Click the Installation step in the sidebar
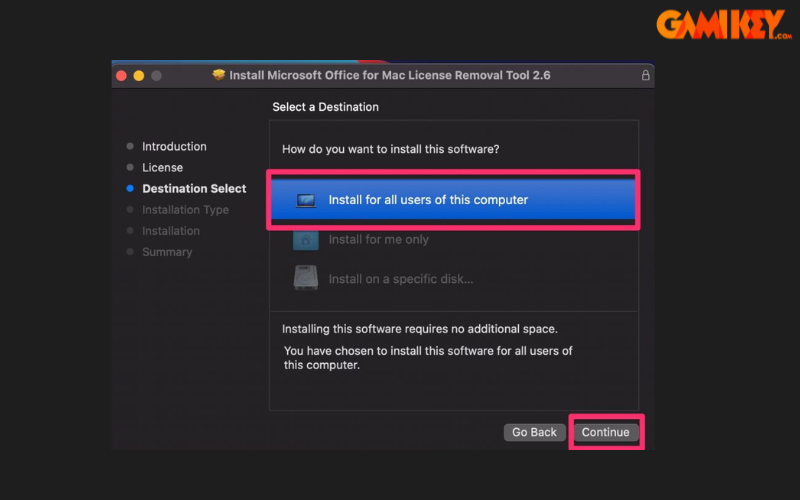The height and width of the screenshot is (500, 800). tap(171, 231)
